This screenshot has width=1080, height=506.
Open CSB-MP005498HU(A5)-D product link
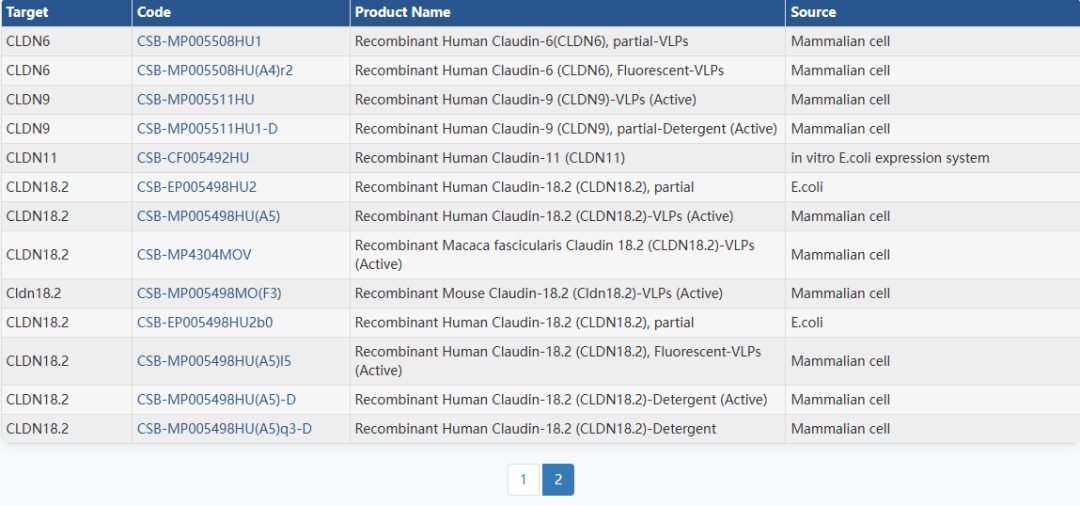(216, 400)
